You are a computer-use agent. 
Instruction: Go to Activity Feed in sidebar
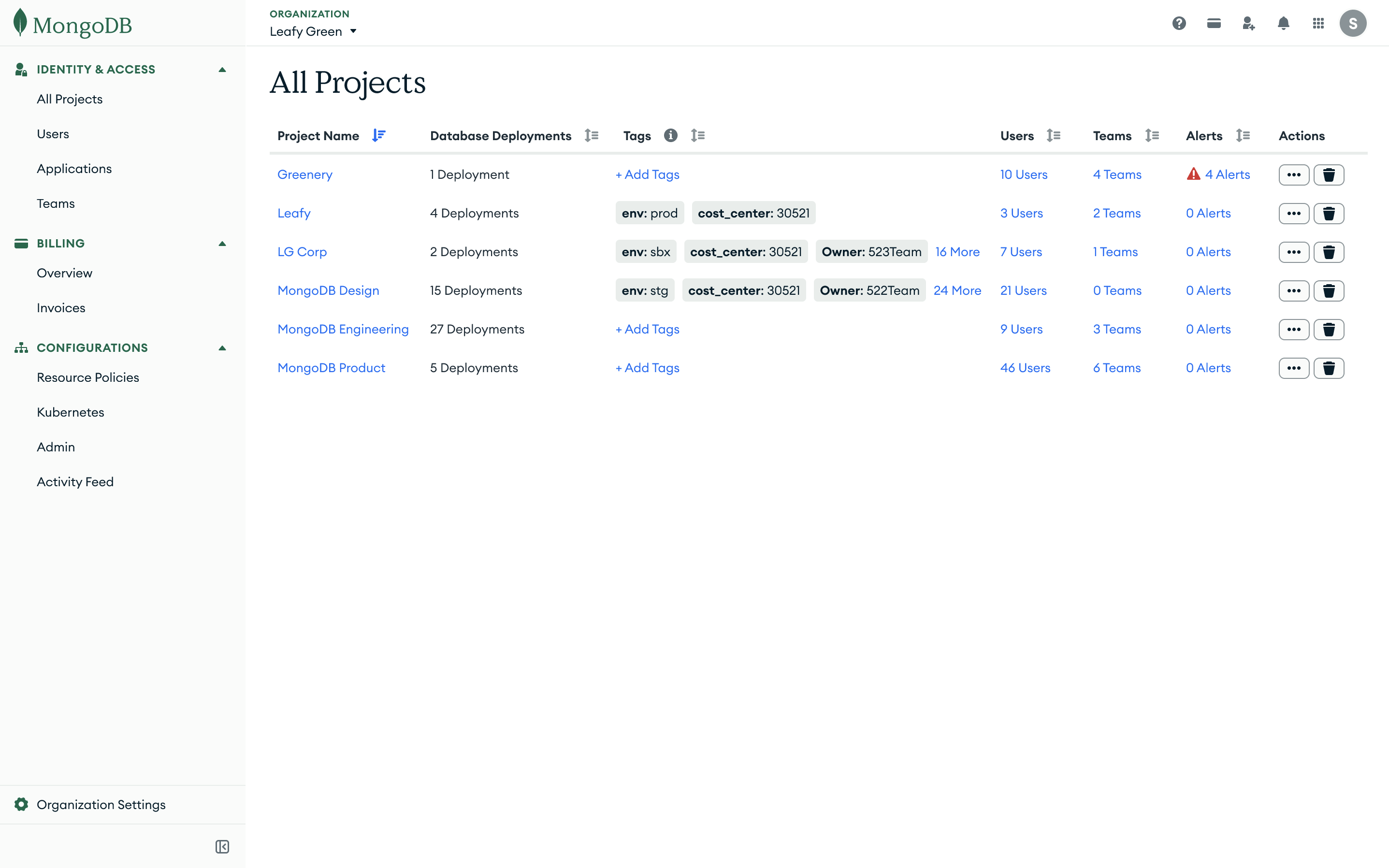coord(75,482)
